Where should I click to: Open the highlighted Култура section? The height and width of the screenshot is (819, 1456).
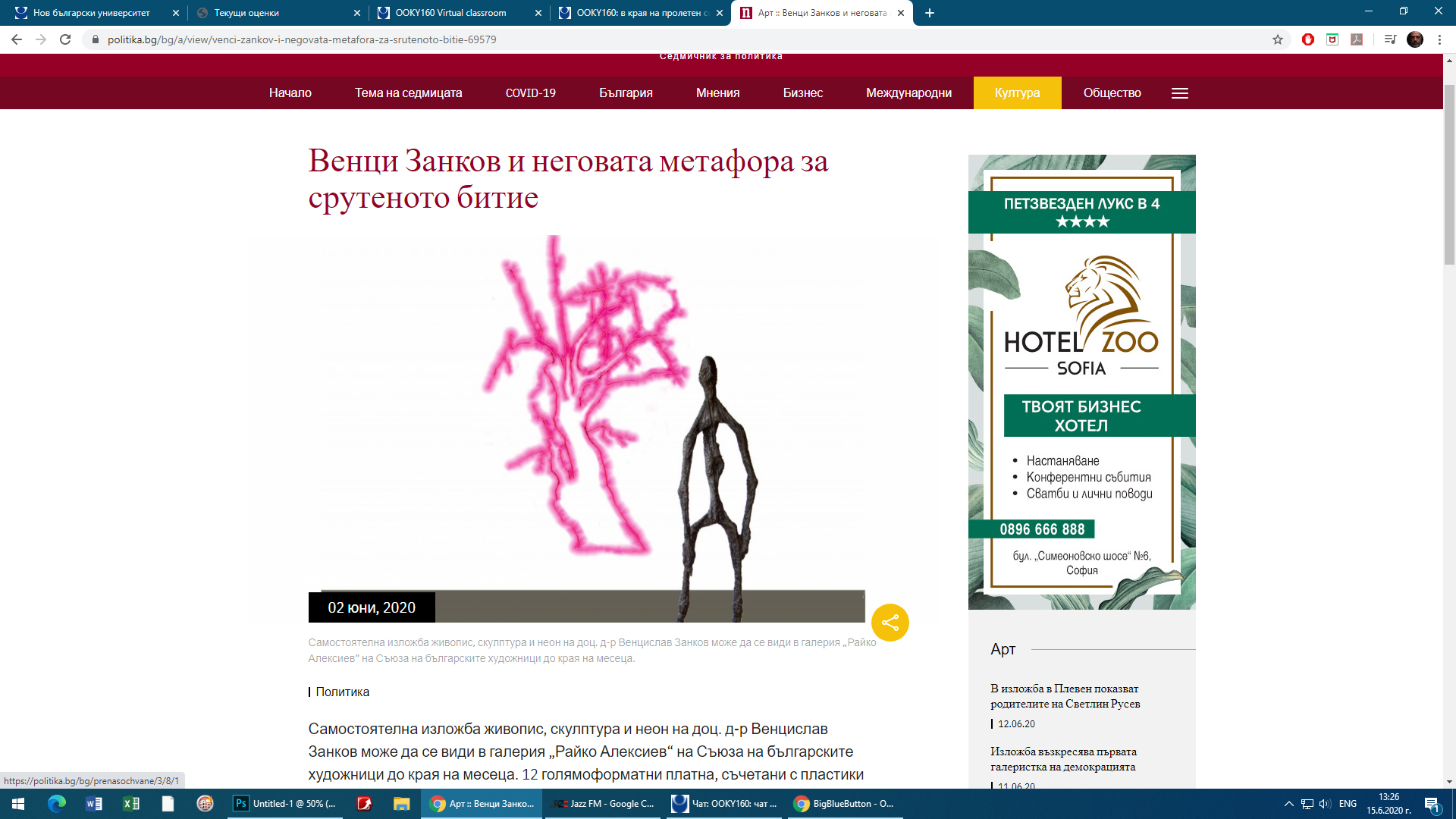click(x=1018, y=93)
